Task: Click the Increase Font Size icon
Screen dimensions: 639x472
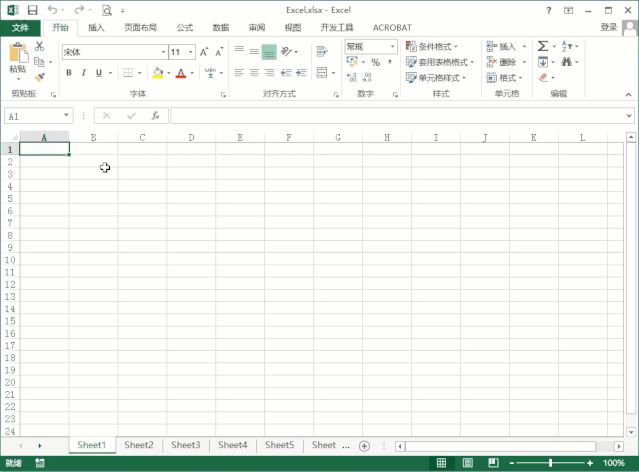Action: coord(204,52)
